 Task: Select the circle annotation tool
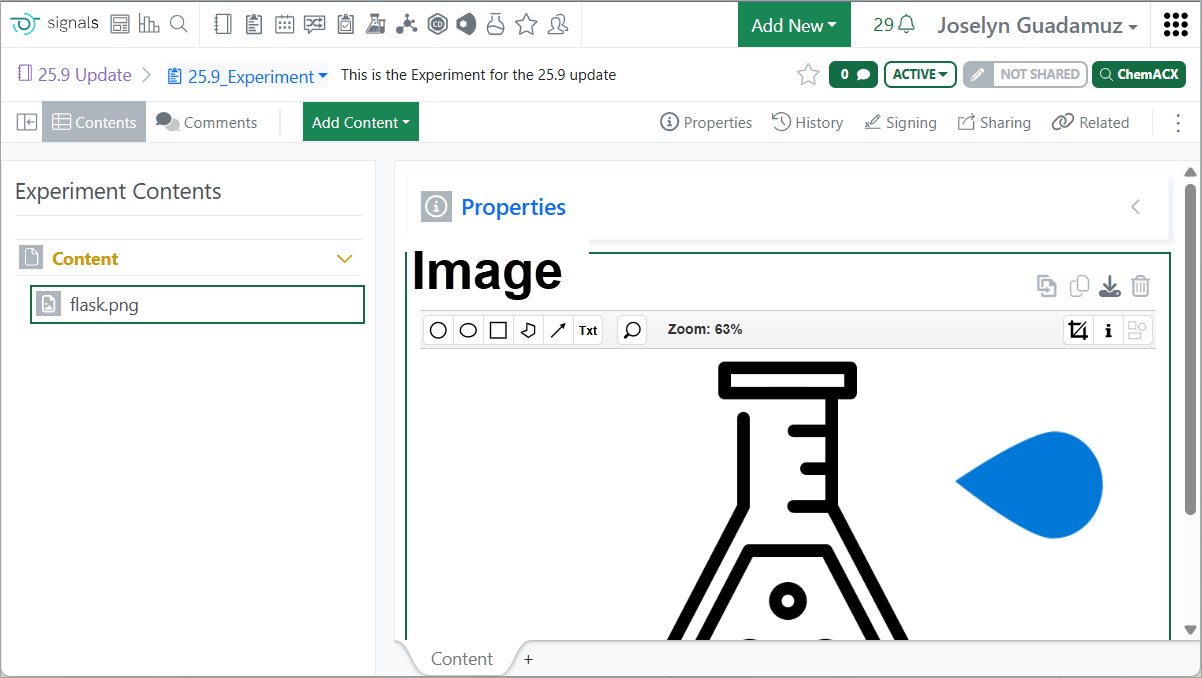pos(438,331)
